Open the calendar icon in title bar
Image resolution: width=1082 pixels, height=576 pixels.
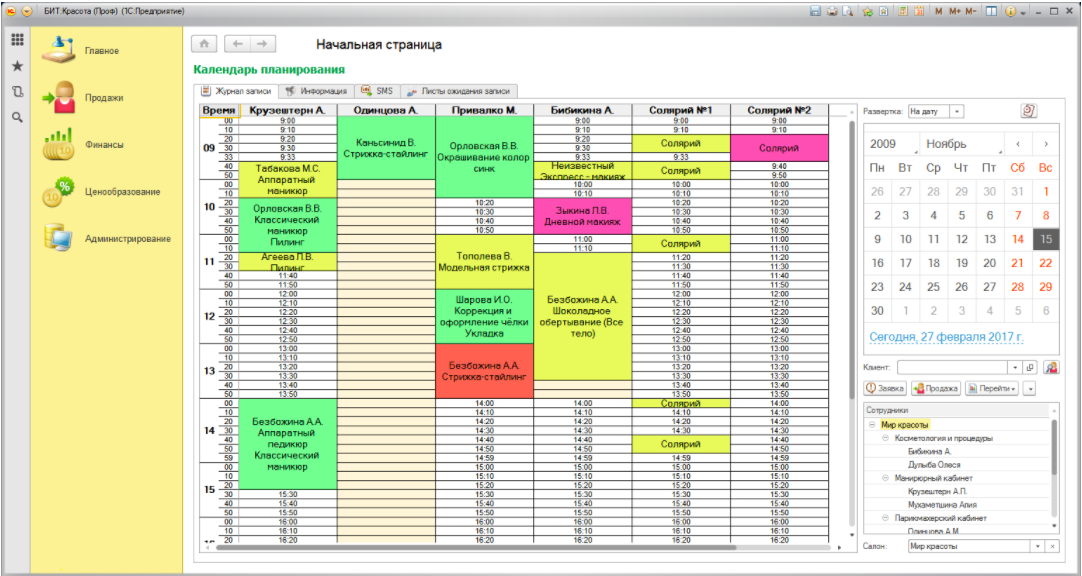[918, 11]
